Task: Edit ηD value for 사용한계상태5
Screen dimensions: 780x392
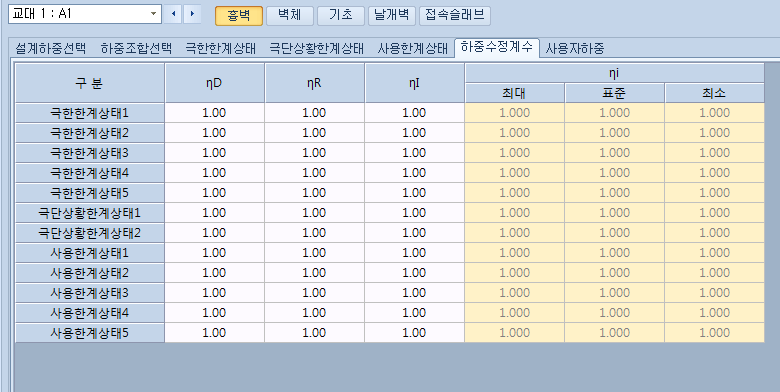Action: [214, 332]
